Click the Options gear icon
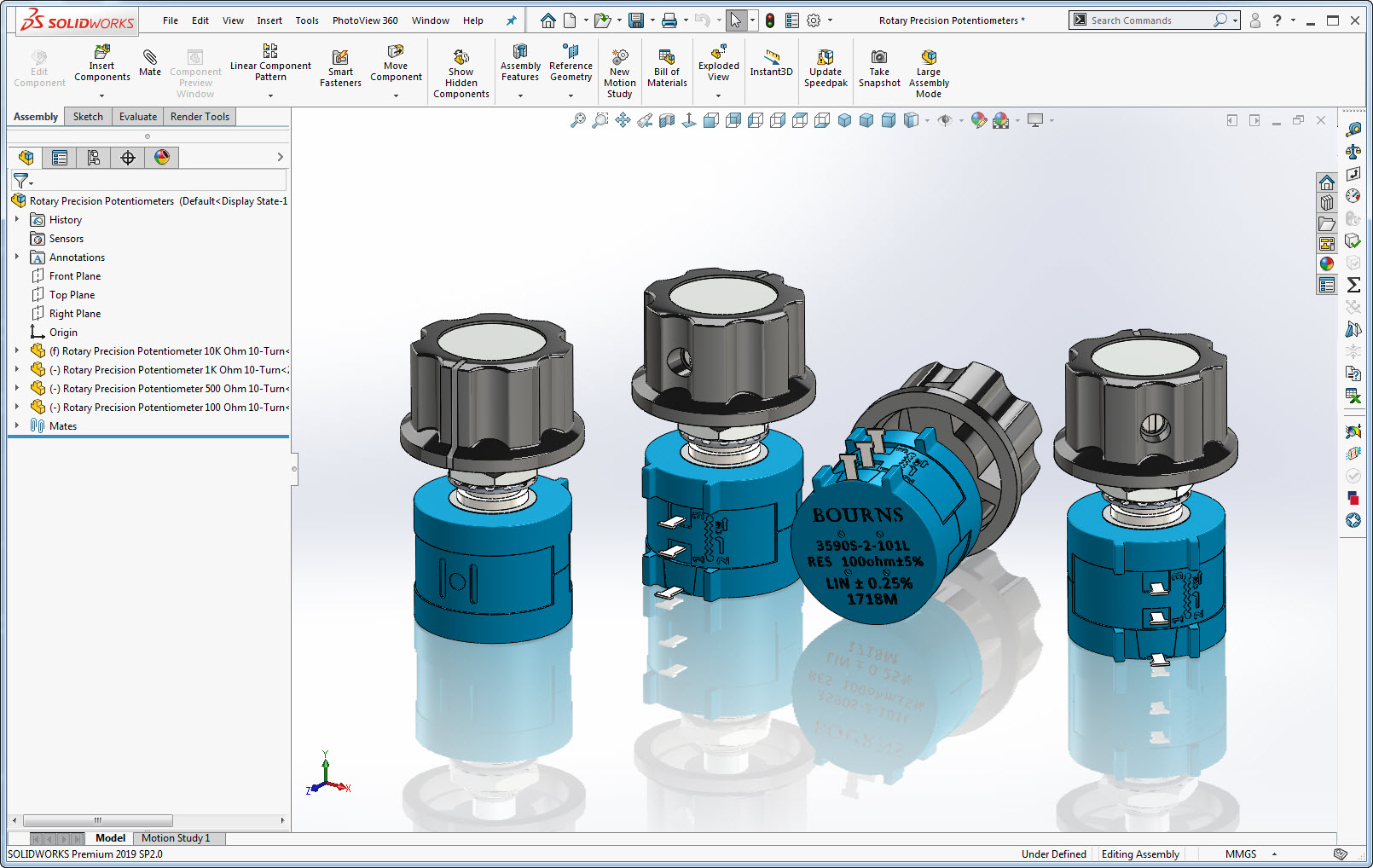Image resolution: width=1373 pixels, height=868 pixels. (814, 20)
